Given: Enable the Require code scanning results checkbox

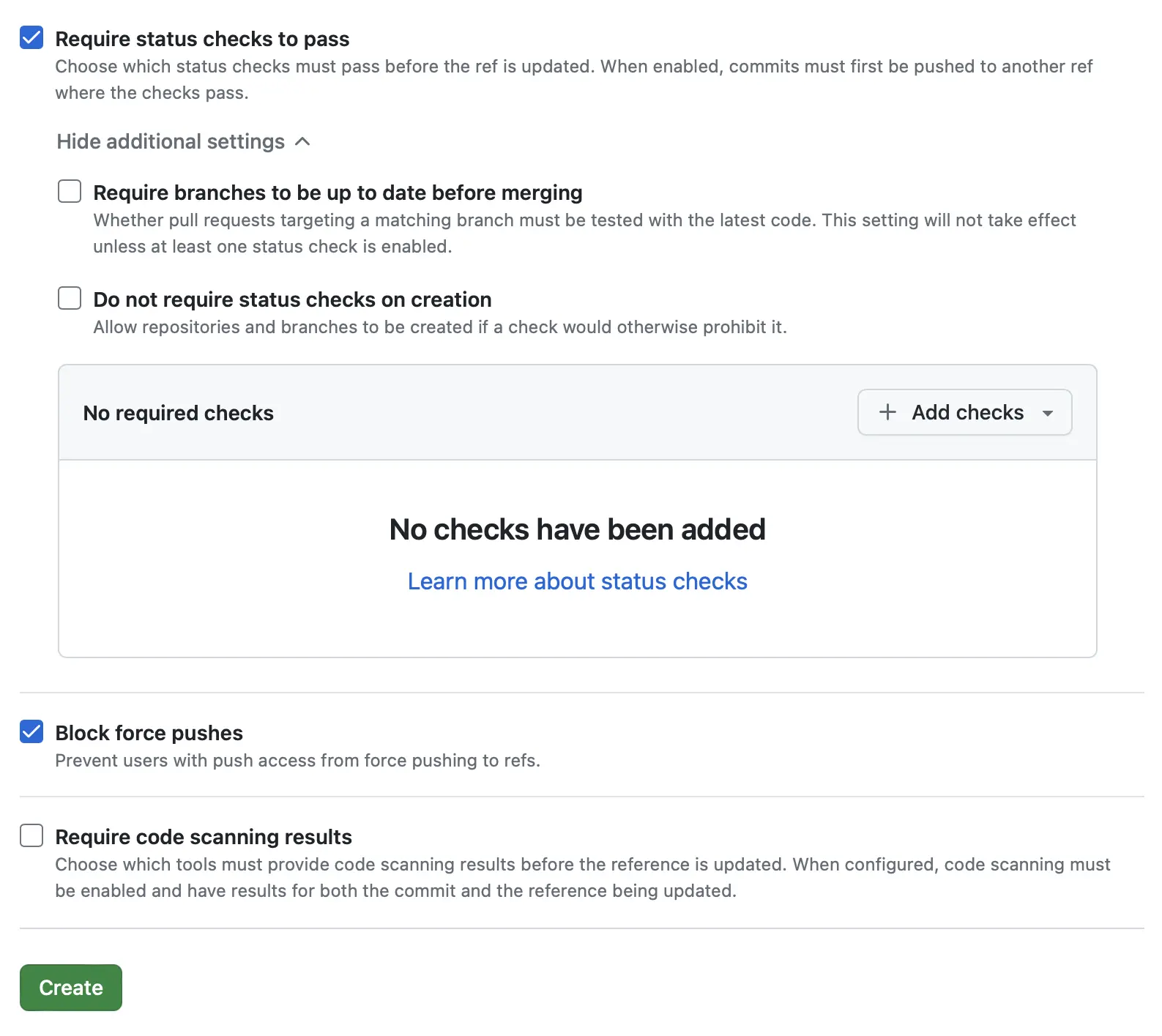Looking at the screenshot, I should [x=31, y=835].
